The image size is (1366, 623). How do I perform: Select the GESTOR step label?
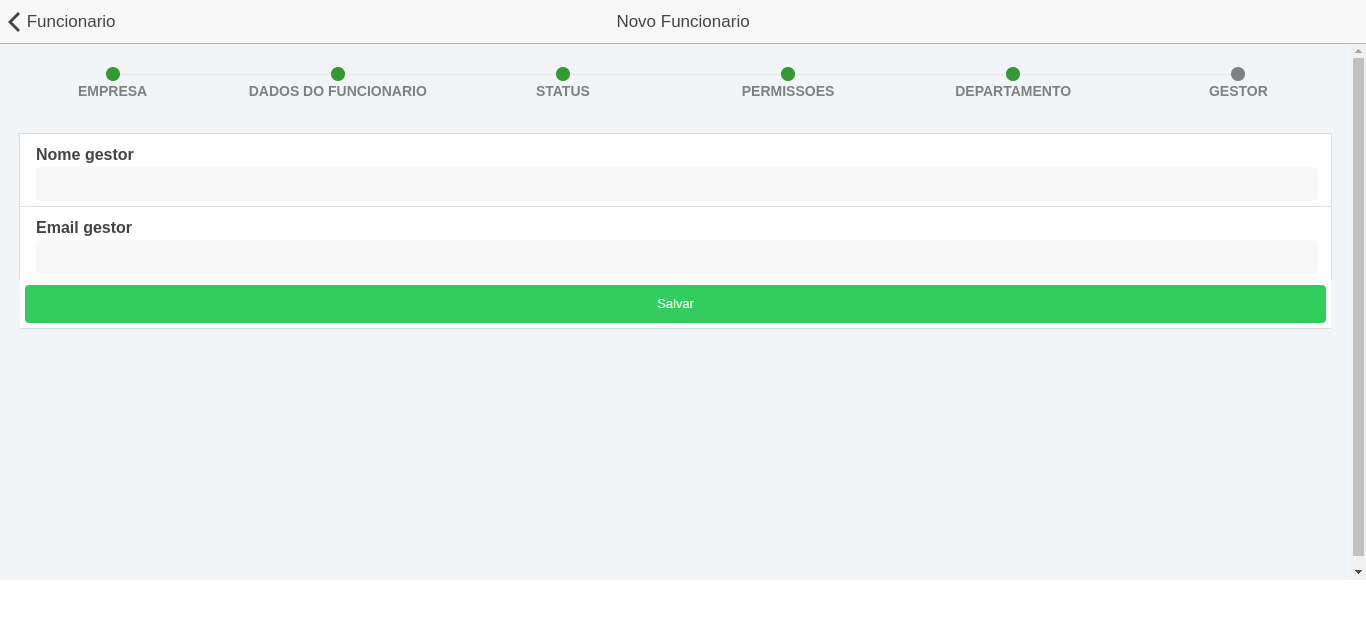1238,91
